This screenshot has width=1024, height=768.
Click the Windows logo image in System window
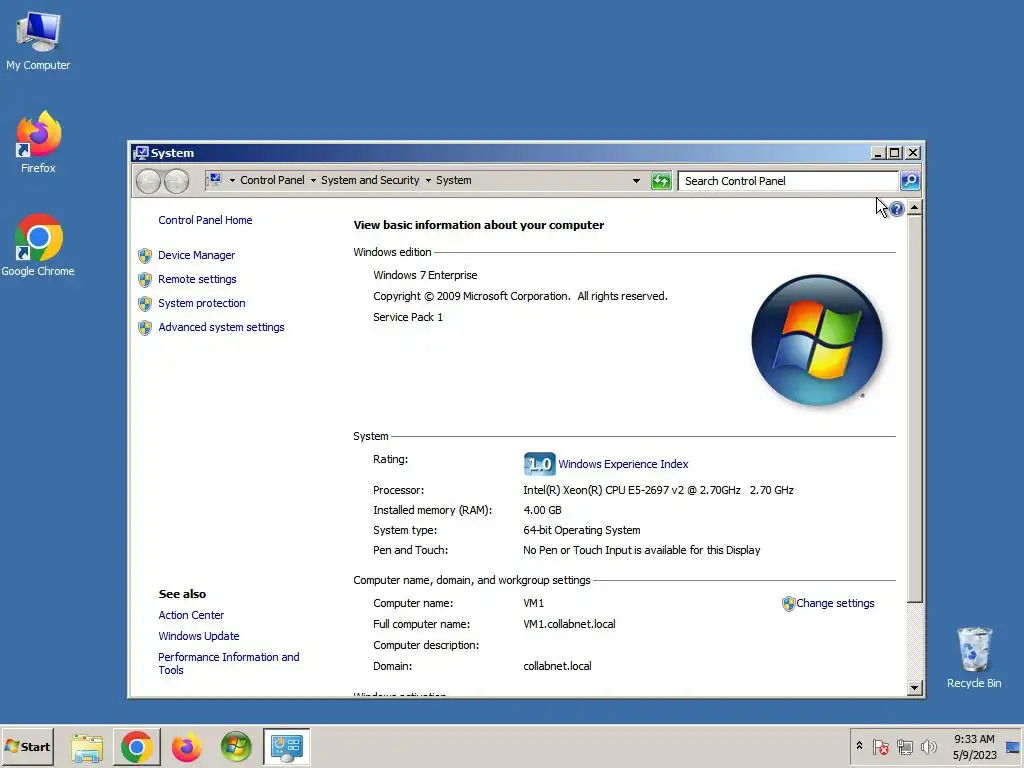[817, 340]
